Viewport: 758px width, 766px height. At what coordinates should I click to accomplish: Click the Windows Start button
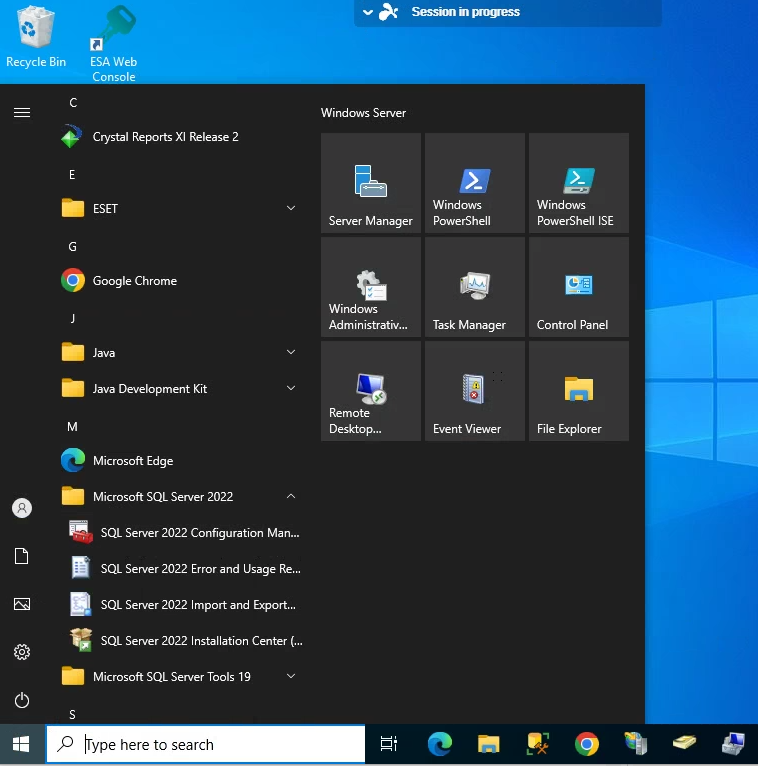[x=21, y=744]
